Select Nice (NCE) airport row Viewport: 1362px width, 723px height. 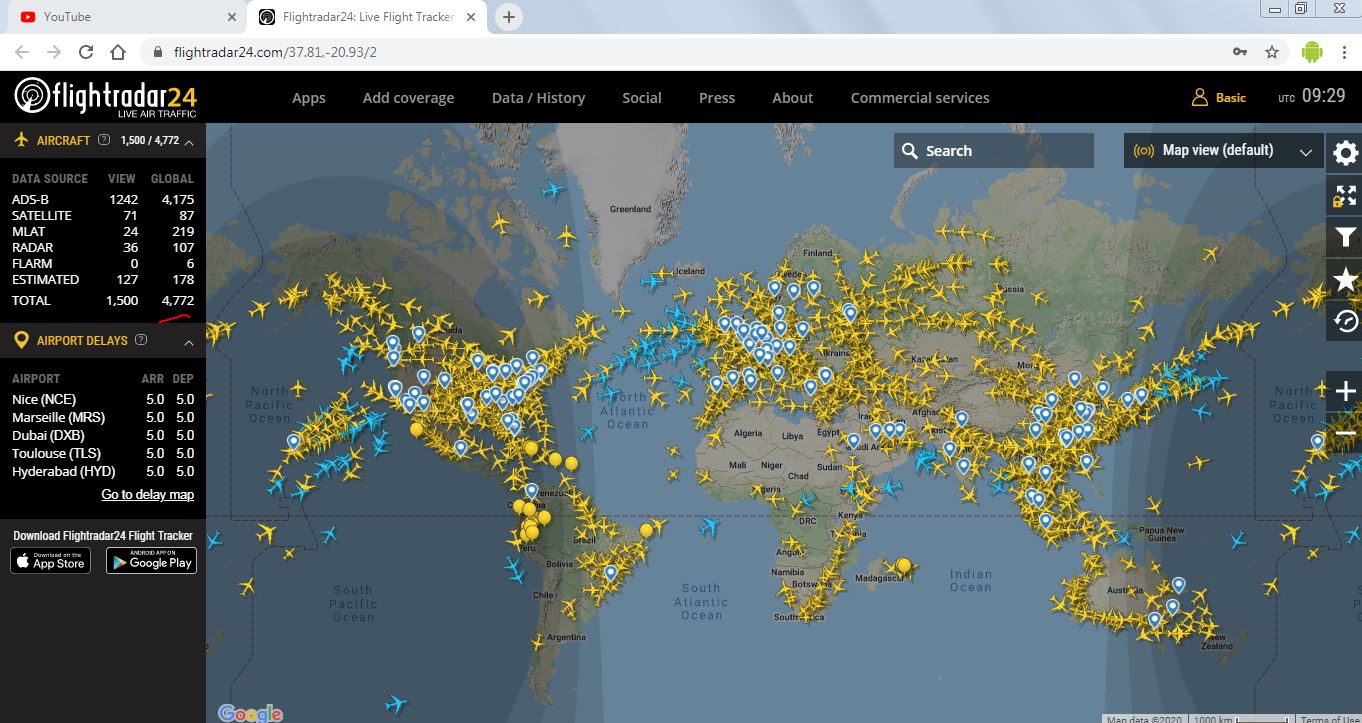coord(103,399)
